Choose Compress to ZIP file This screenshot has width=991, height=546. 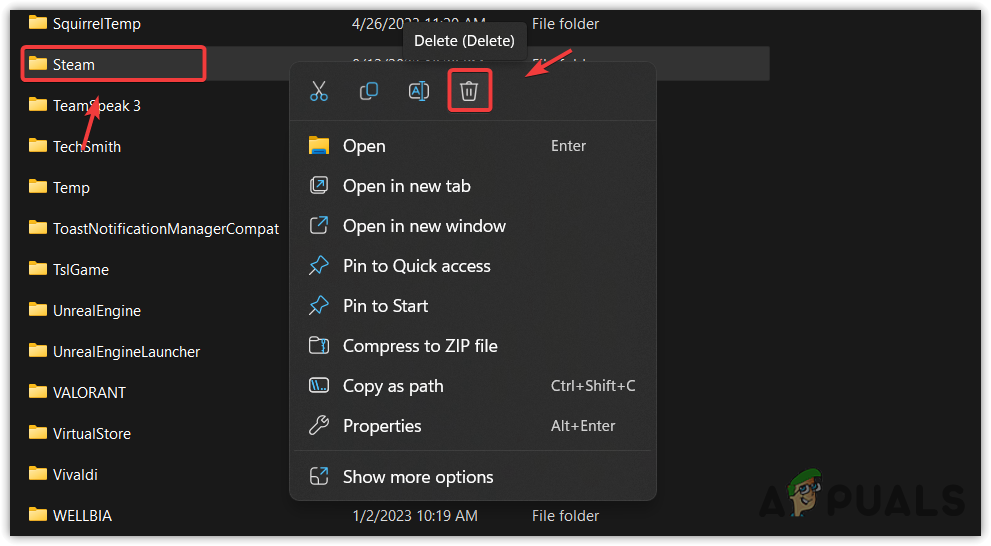(x=420, y=346)
